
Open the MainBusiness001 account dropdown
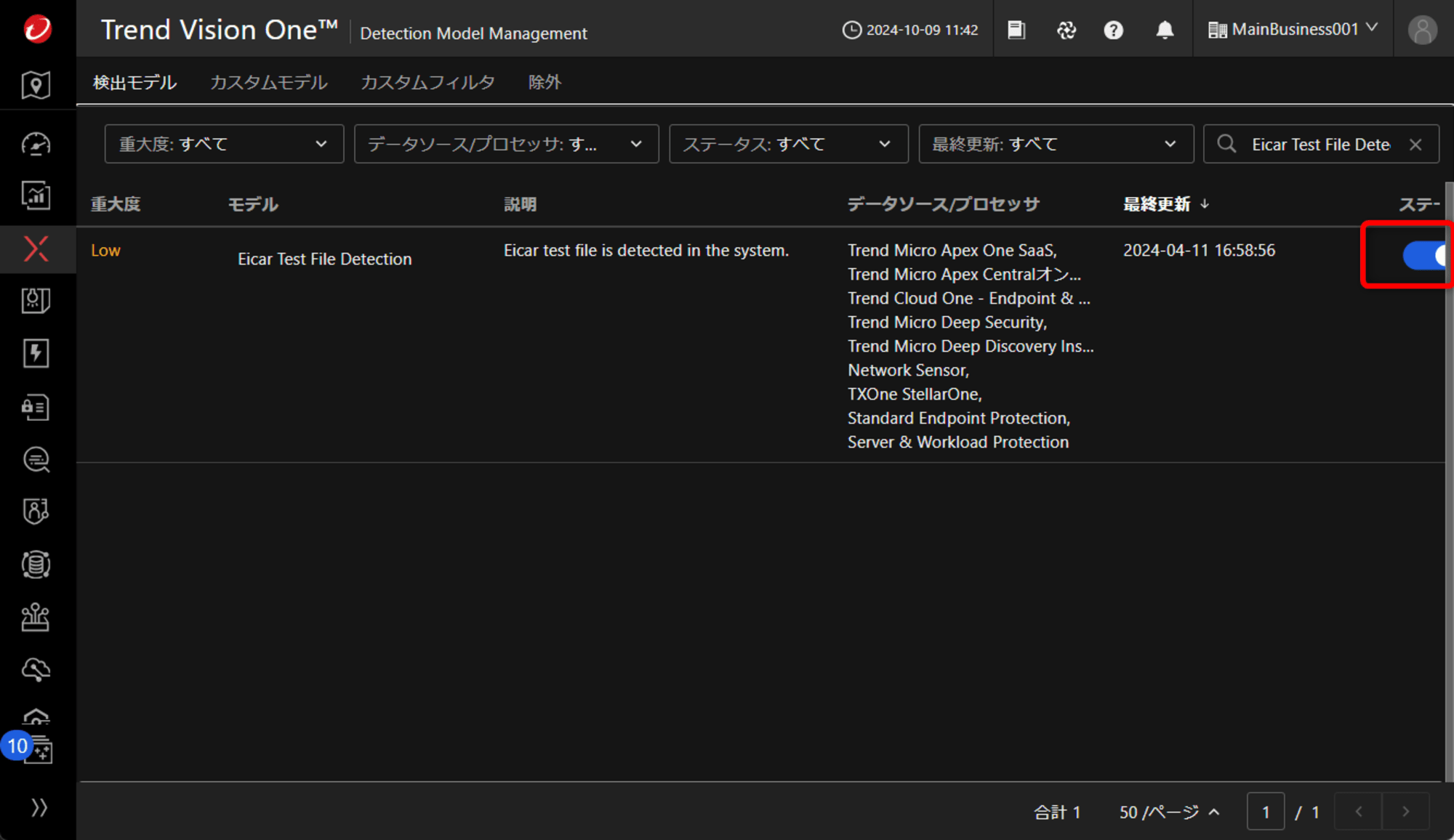[x=1293, y=29]
